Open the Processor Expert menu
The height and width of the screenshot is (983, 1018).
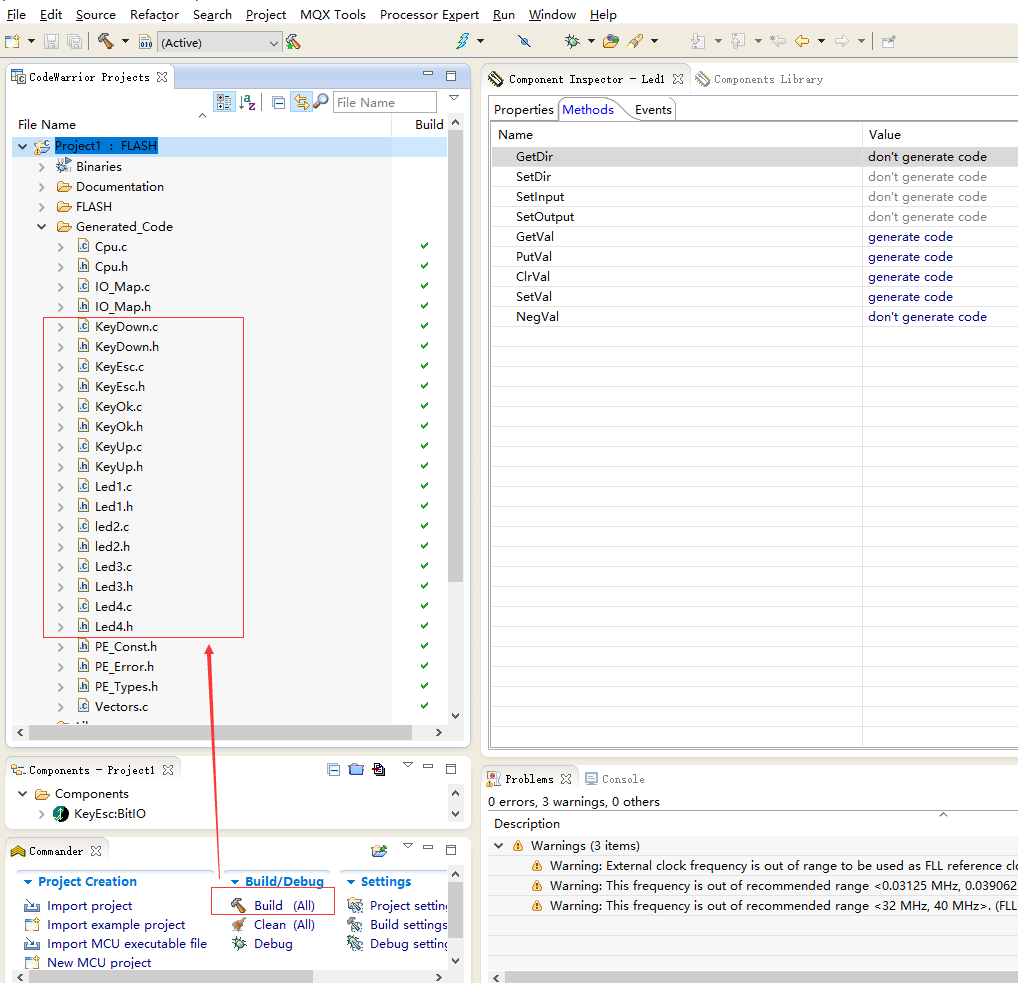(x=429, y=14)
